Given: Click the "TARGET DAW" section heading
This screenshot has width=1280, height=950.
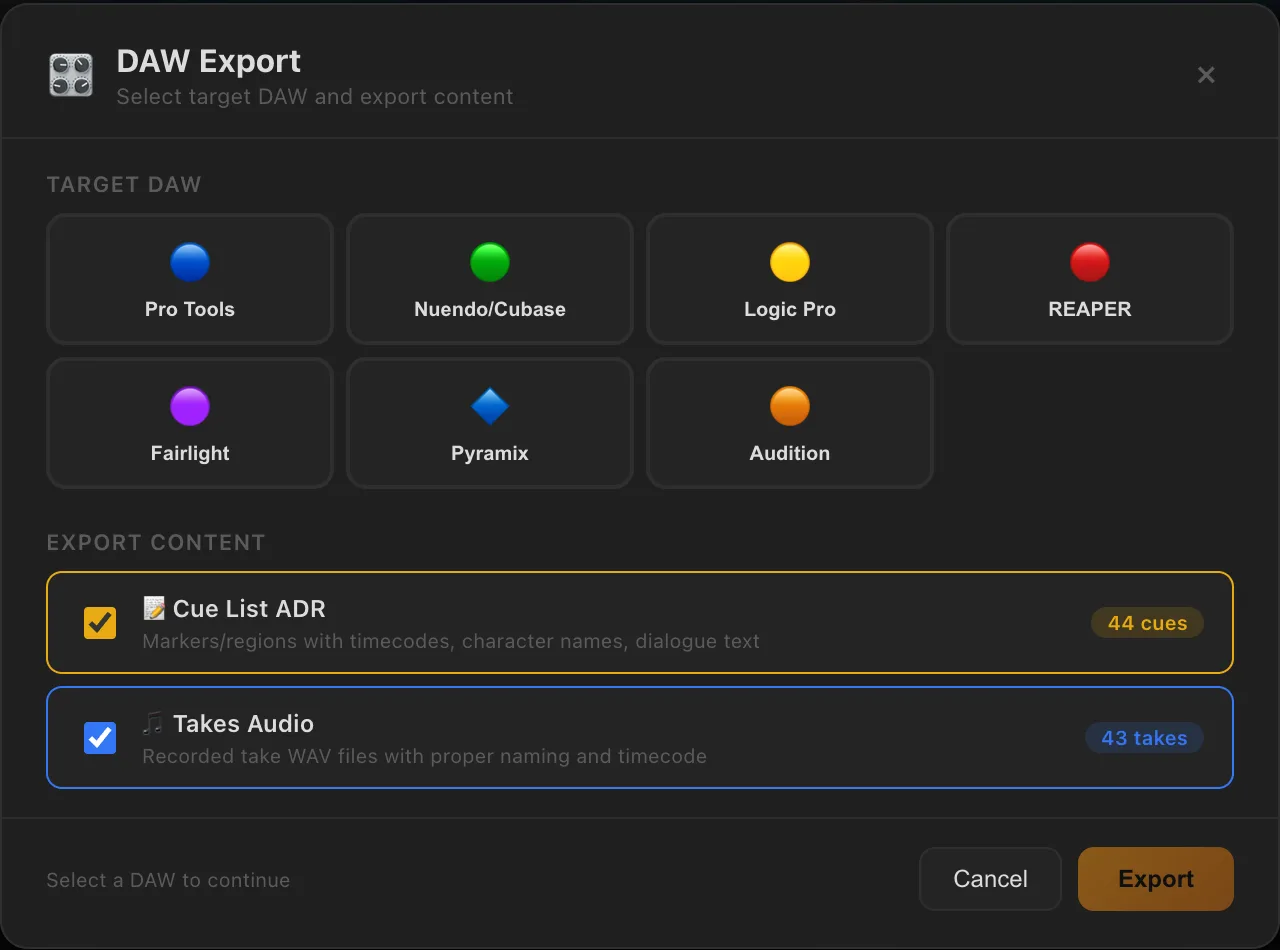Looking at the screenshot, I should click(124, 185).
